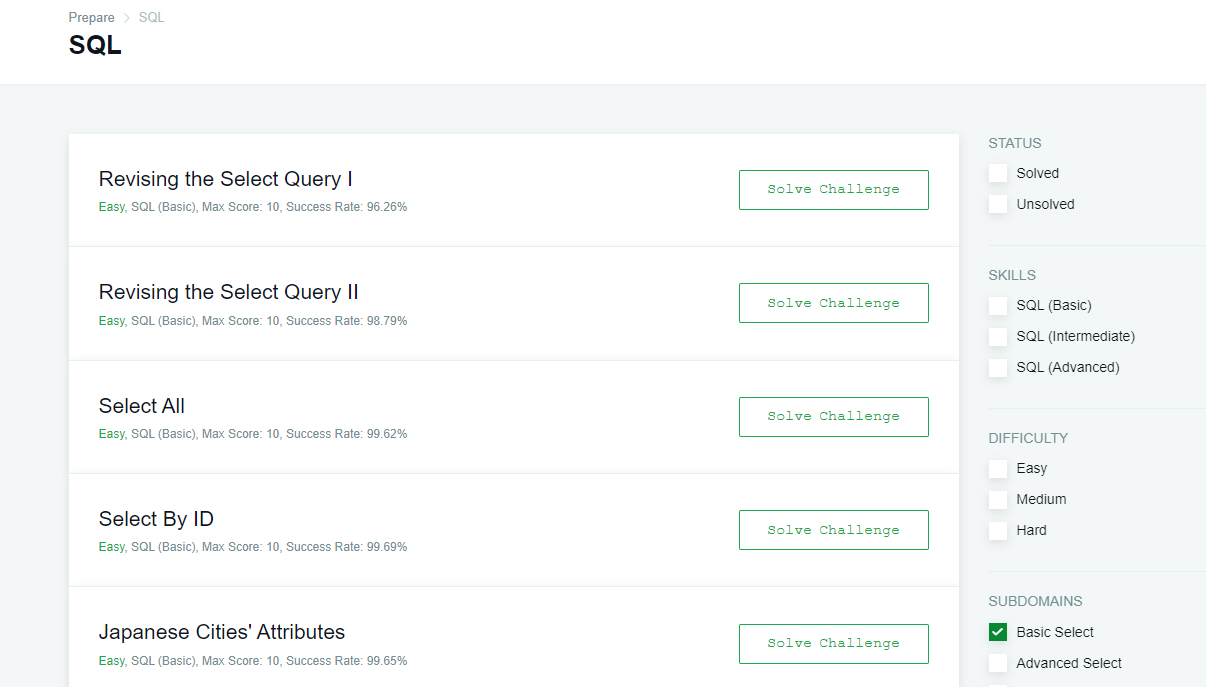Uncheck the Basic Select subdomain
Screen dimensions: 1206x687
998,632
